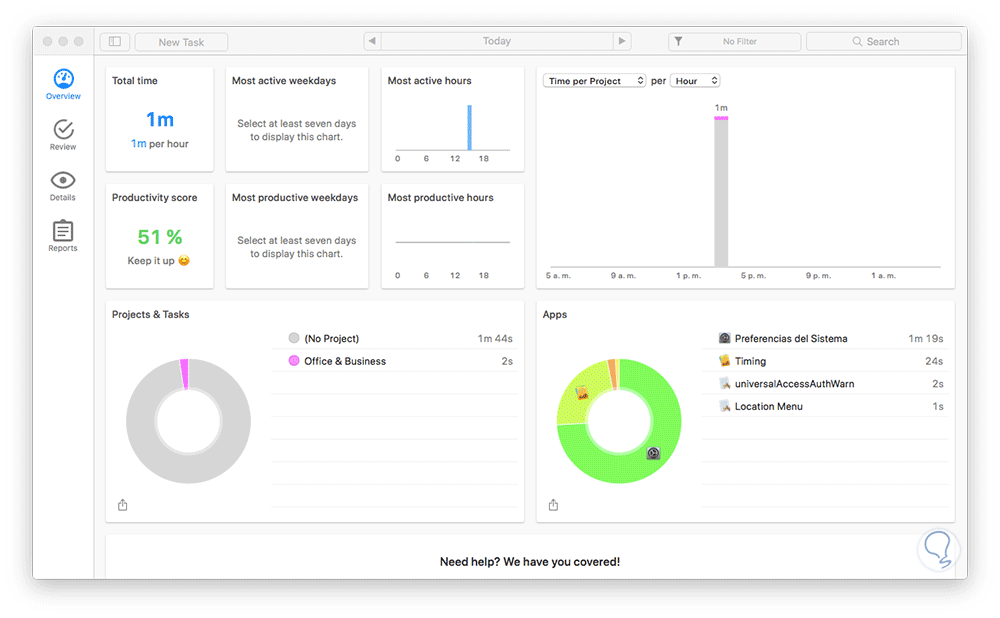Select the Preferencias del Sistema app row
This screenshot has width=1000, height=618.
pos(825,339)
